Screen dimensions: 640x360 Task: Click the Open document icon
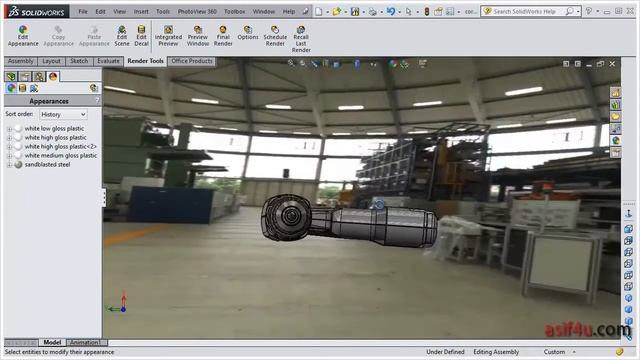pyautogui.click(x=336, y=11)
